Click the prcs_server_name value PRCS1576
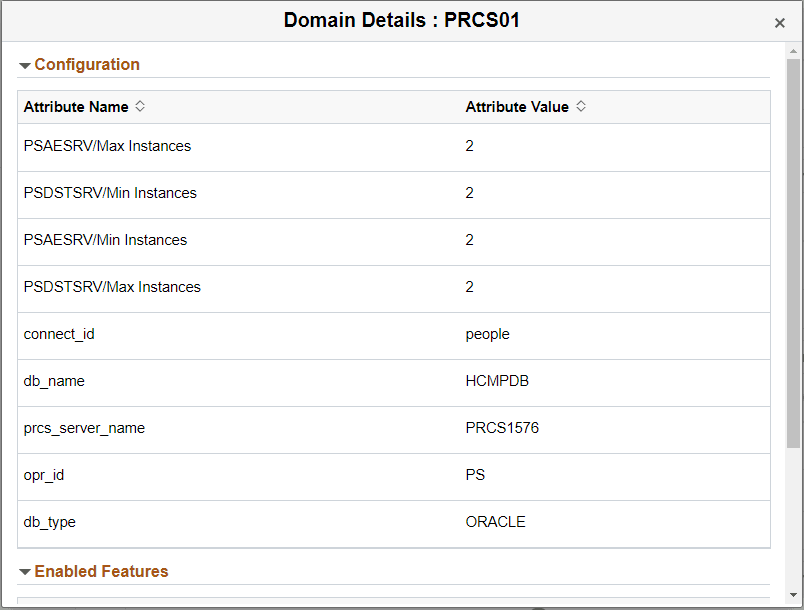804x610 pixels. [503, 428]
